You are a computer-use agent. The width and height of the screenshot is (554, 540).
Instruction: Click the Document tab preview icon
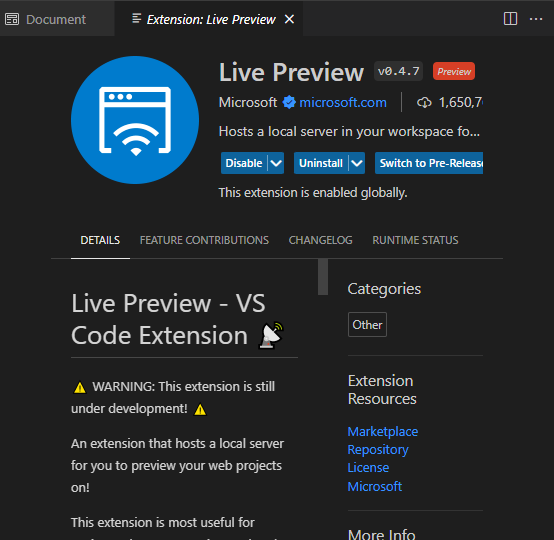12,19
